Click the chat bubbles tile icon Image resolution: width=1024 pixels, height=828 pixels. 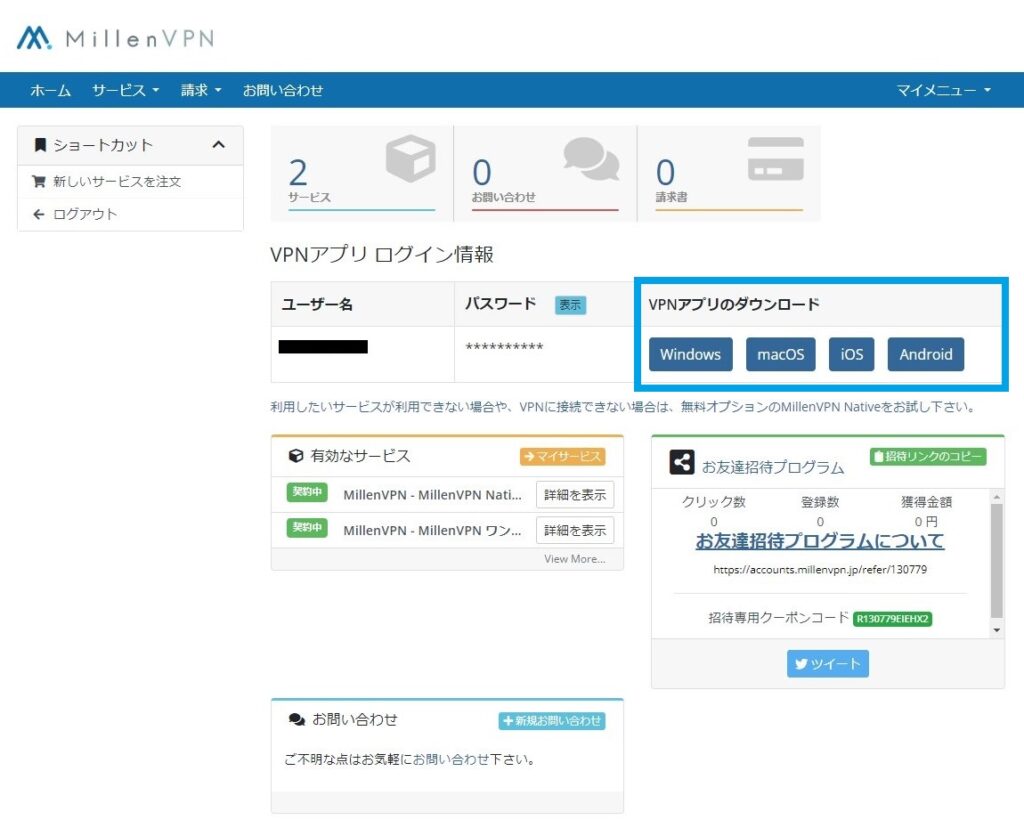click(x=591, y=159)
